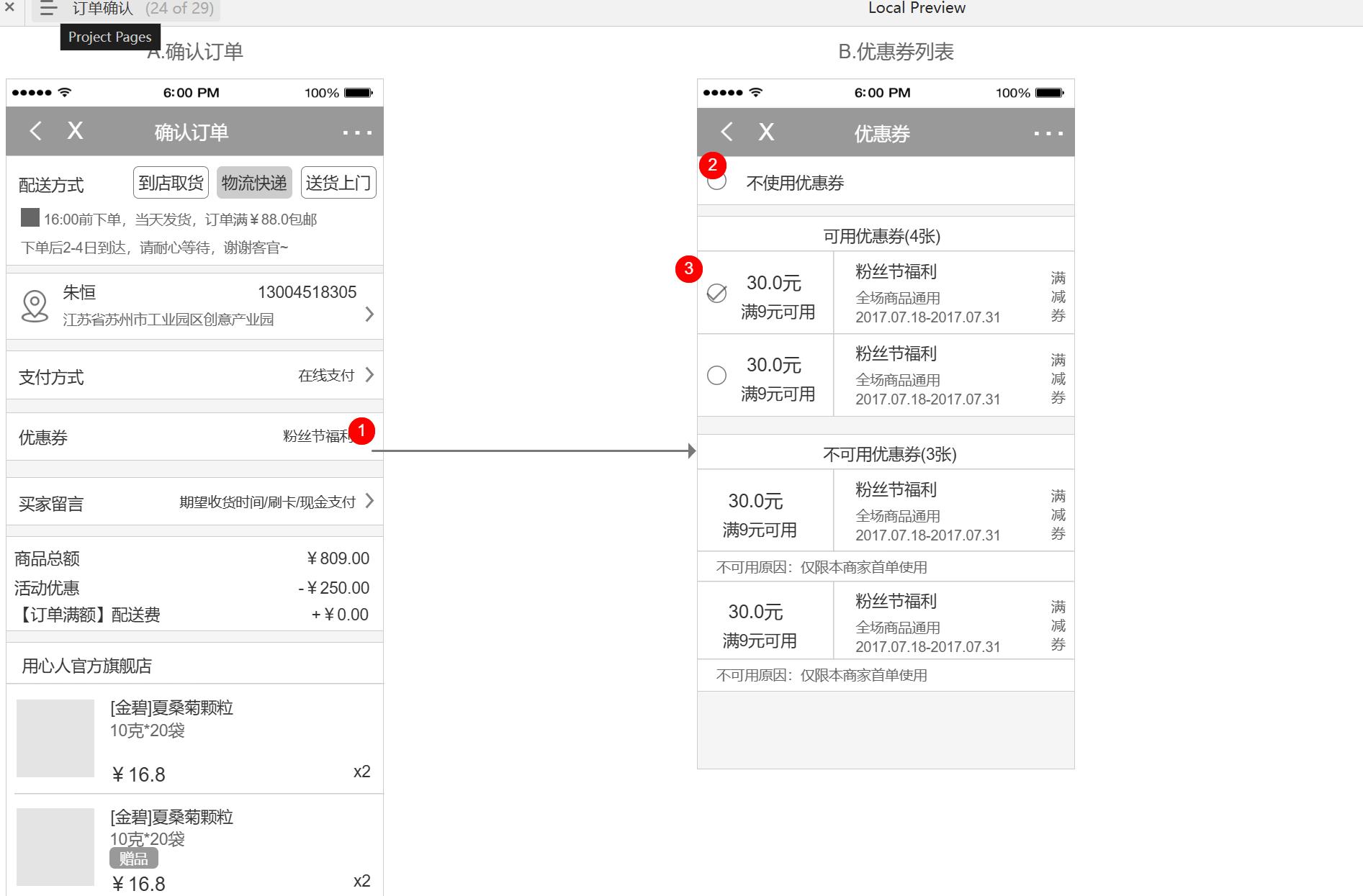Open 支付方式 chevron next to 在线支付

point(369,374)
